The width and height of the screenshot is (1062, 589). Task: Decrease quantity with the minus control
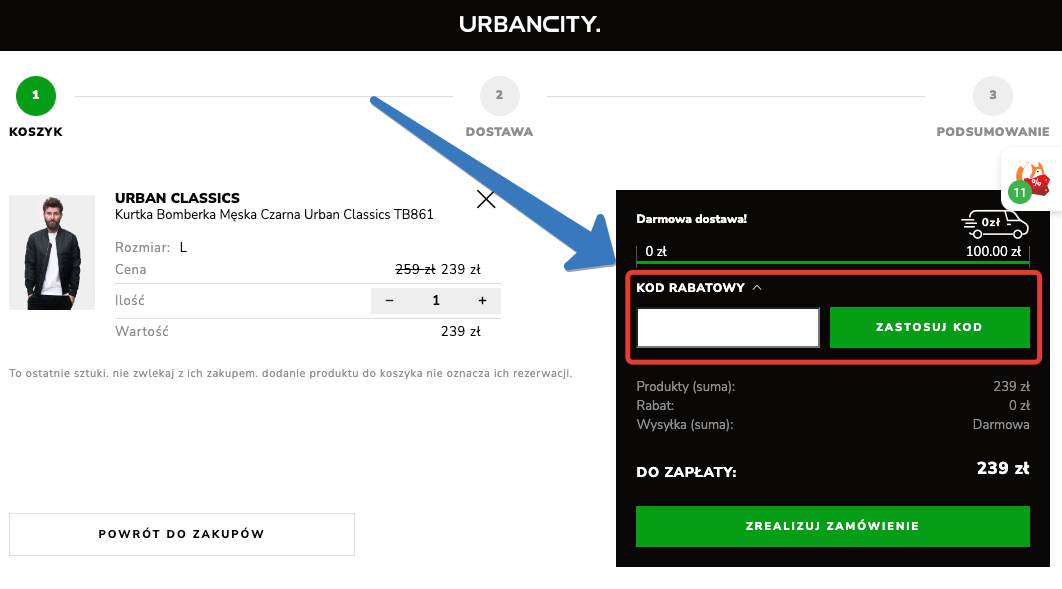pos(389,300)
